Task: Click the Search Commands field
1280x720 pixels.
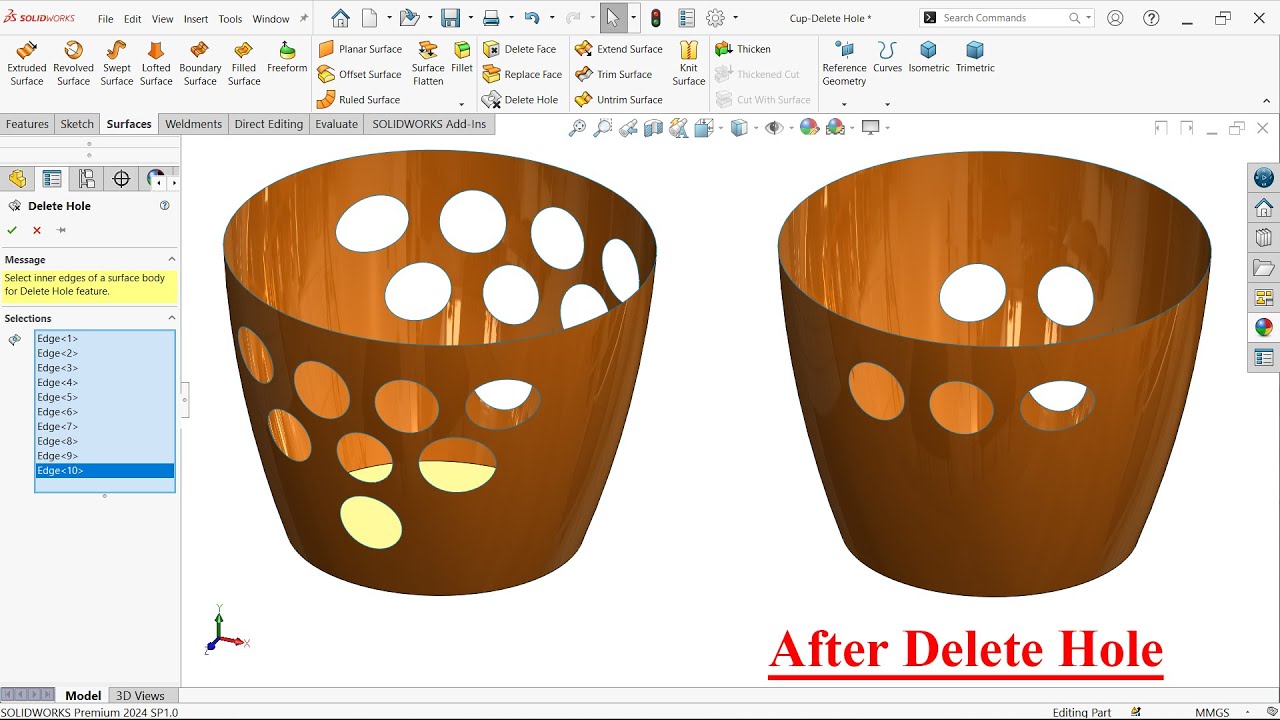Action: [1003, 18]
